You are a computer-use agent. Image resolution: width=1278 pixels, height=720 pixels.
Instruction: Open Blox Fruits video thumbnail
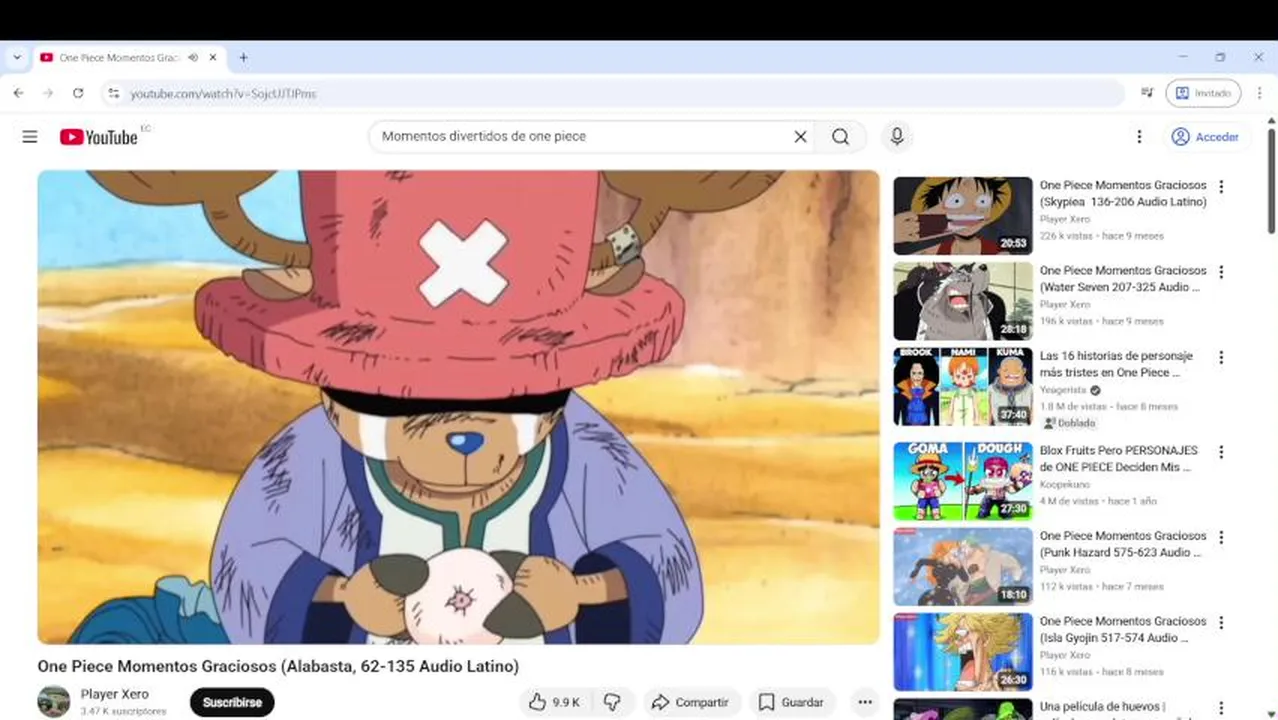(x=963, y=481)
